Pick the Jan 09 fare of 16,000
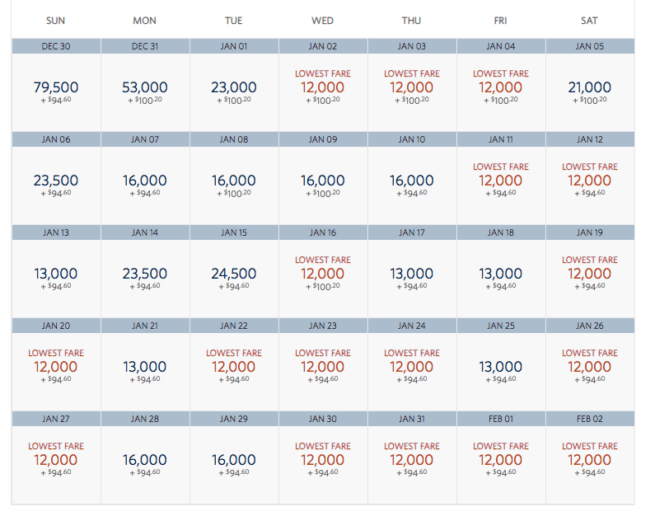The image size is (650, 516). [x=323, y=185]
